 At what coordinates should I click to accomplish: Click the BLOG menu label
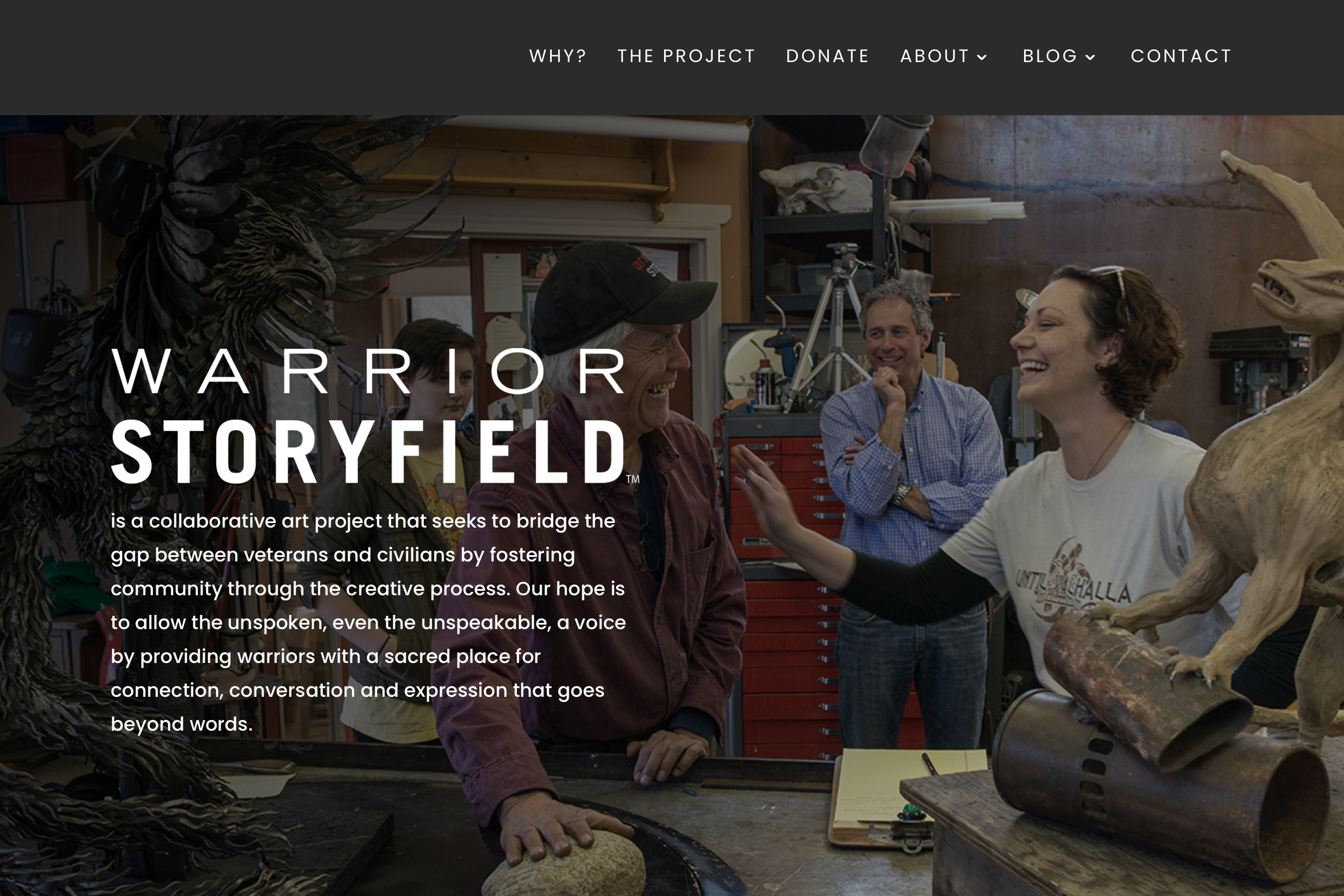click(x=1049, y=56)
